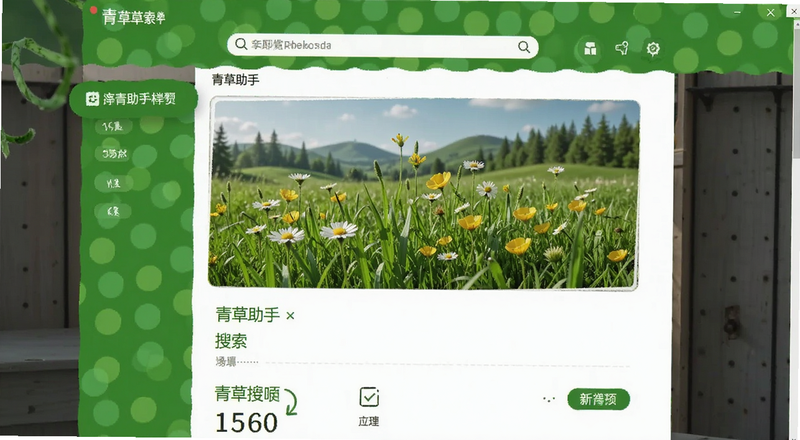Click the green 新得预 button
Image resolution: width=800 pixels, height=440 pixels.
pyautogui.click(x=598, y=399)
